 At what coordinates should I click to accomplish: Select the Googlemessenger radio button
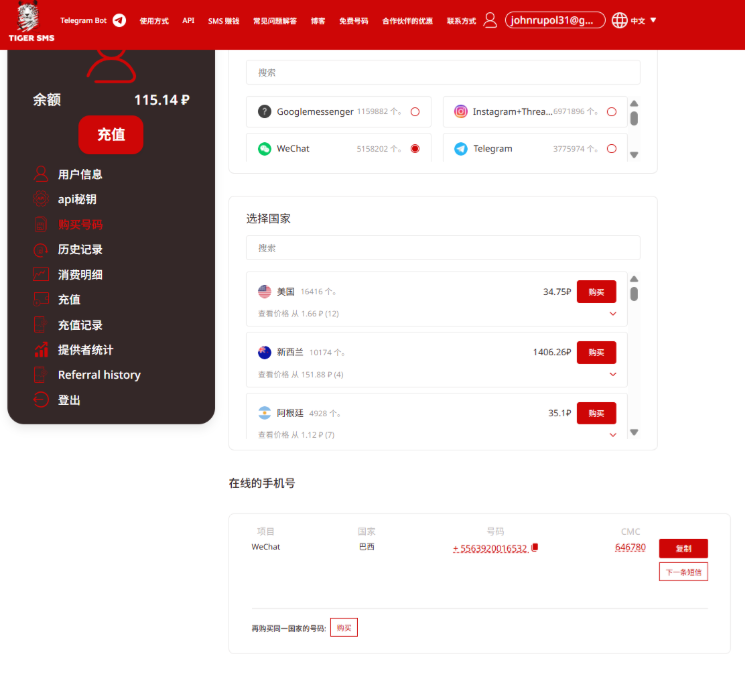click(415, 112)
